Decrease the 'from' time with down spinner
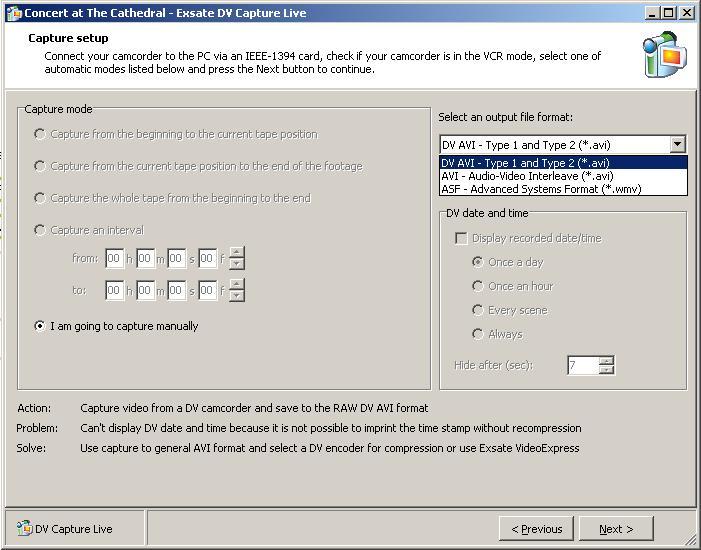The width and height of the screenshot is (701, 550). (236, 264)
